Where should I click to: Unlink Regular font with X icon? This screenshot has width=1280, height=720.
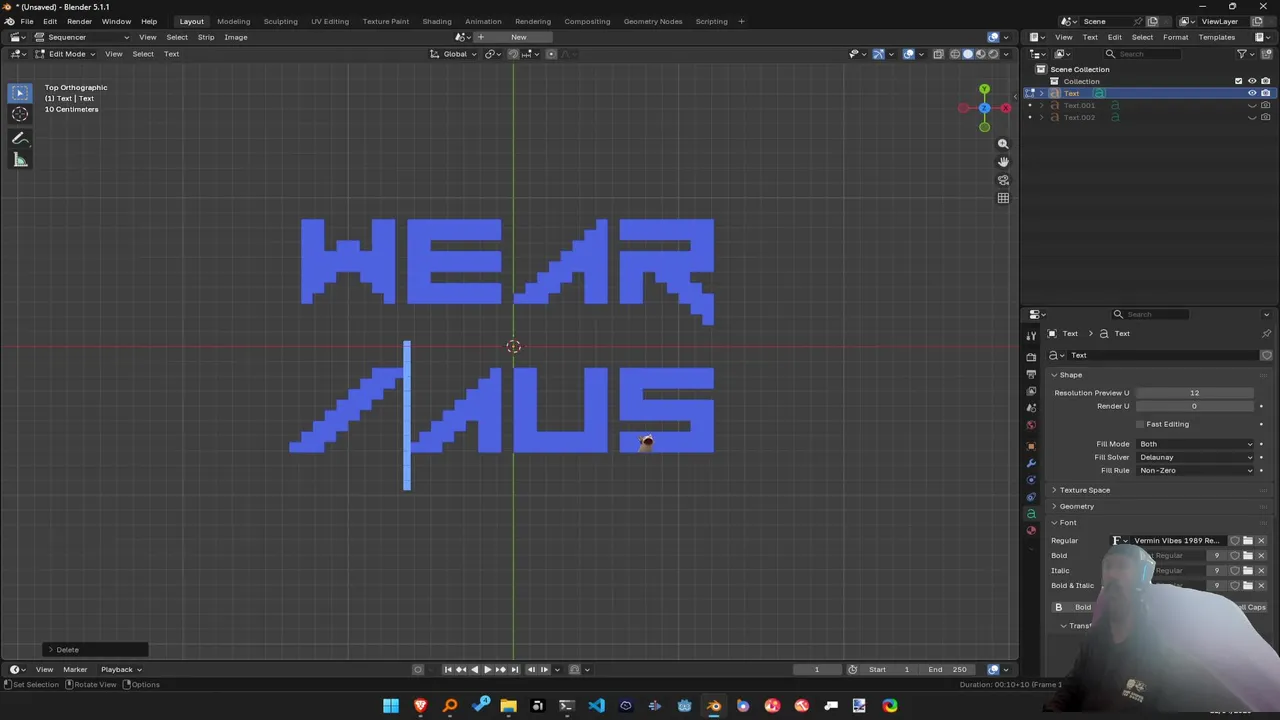click(x=1261, y=541)
